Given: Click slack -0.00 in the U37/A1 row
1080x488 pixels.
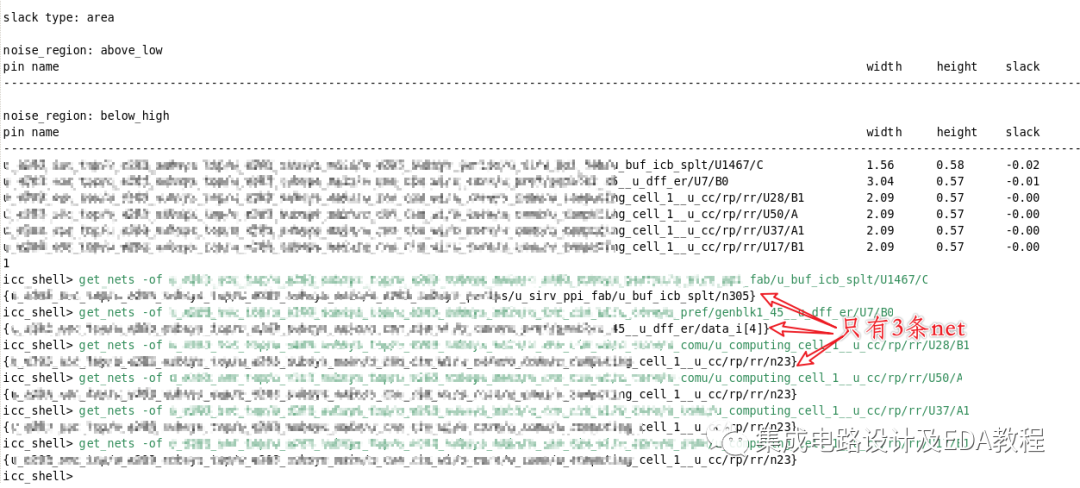Looking at the screenshot, I should pyautogui.click(x=1022, y=231).
